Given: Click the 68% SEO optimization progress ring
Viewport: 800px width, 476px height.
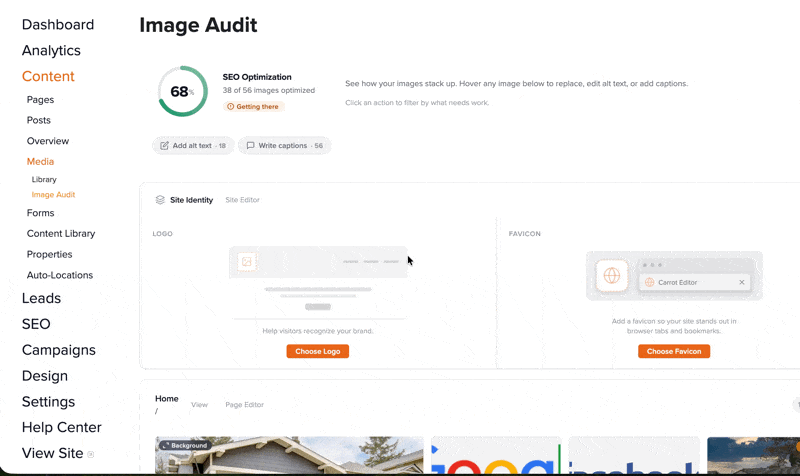Looking at the screenshot, I should (182, 92).
